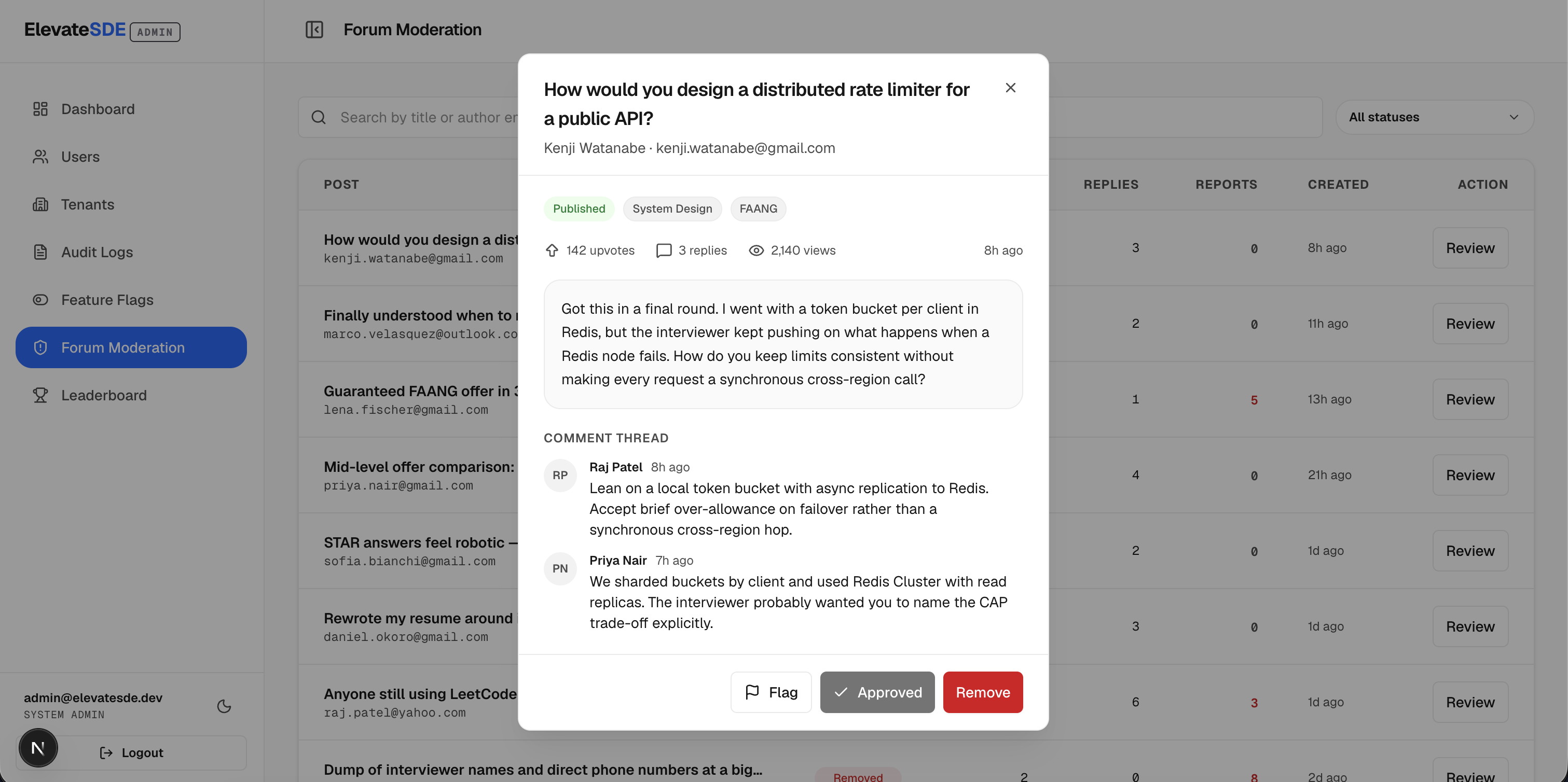This screenshot has height=782, width=1568.
Task: Open Leaderboard page
Action: pyautogui.click(x=131, y=395)
